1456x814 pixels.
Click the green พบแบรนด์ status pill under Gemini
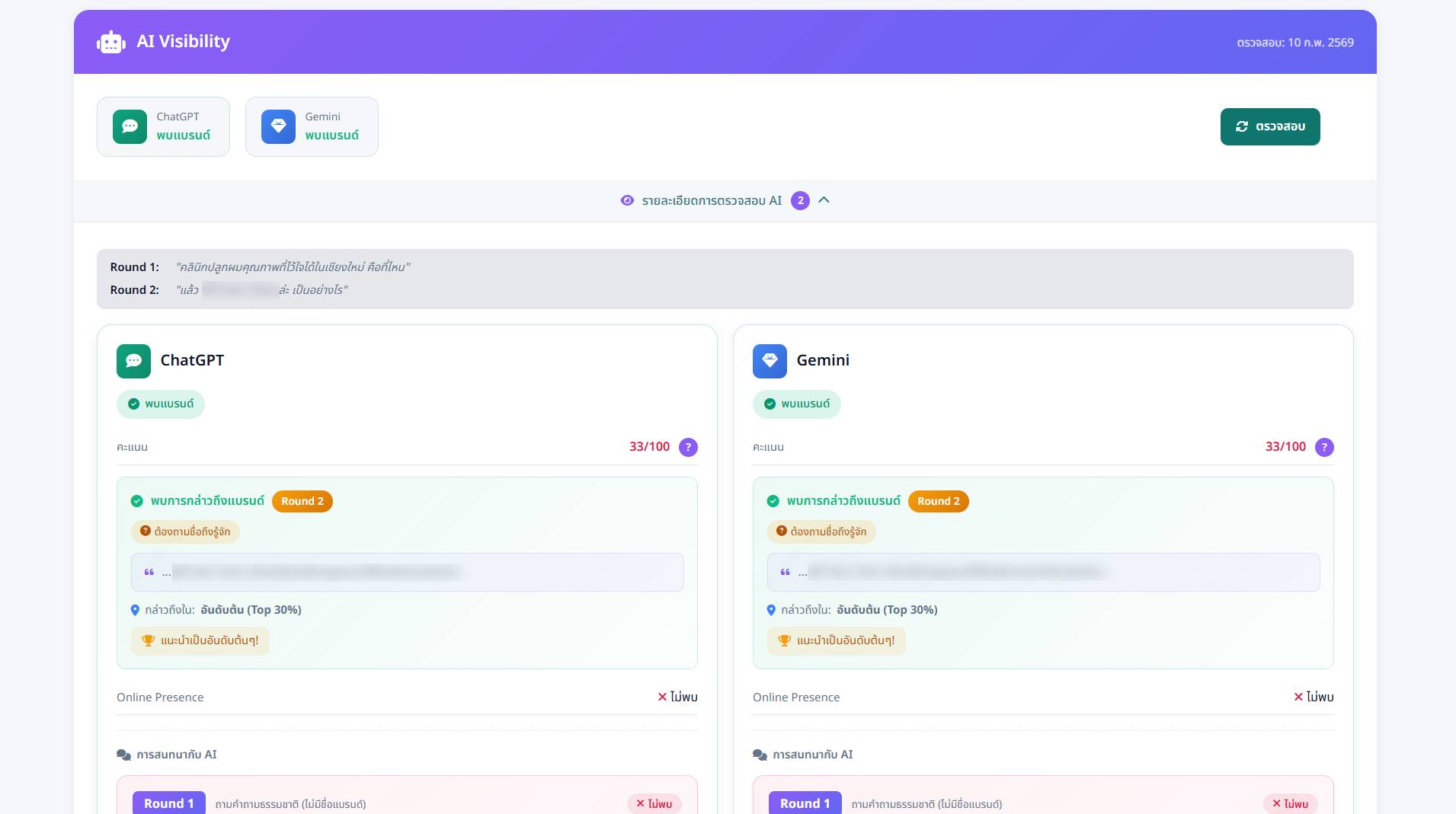[796, 404]
